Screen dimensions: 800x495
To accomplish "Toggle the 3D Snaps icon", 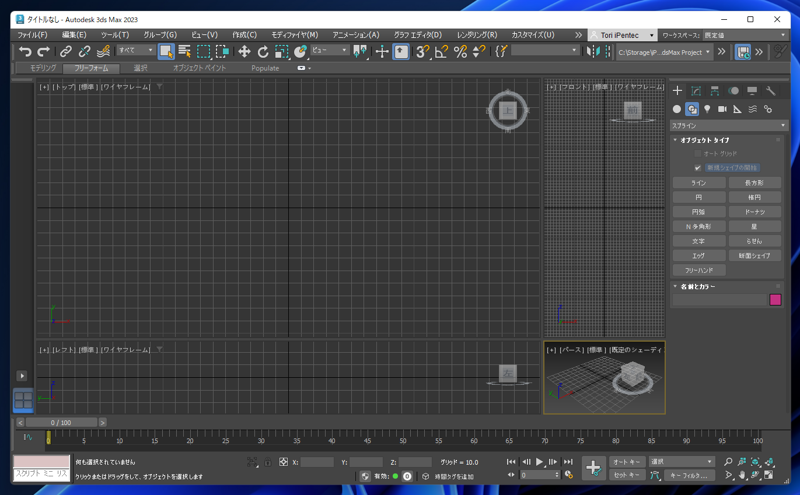I will [422, 52].
